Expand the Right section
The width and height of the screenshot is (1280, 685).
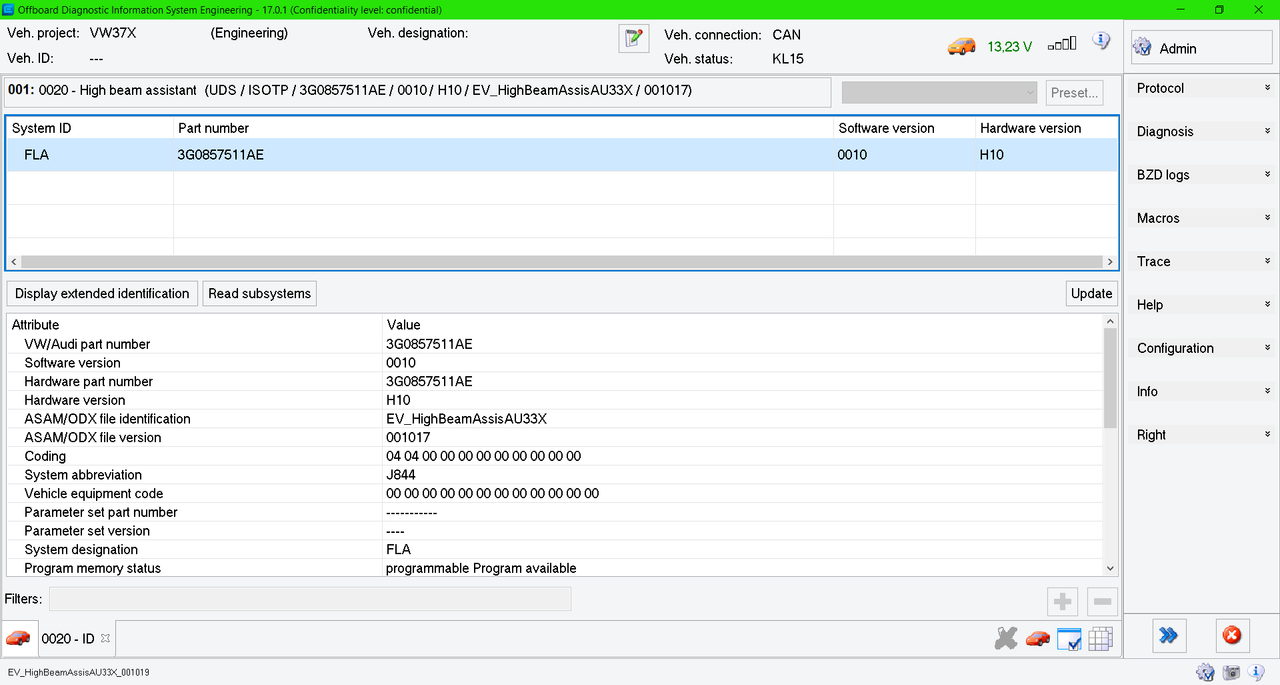pos(1204,435)
